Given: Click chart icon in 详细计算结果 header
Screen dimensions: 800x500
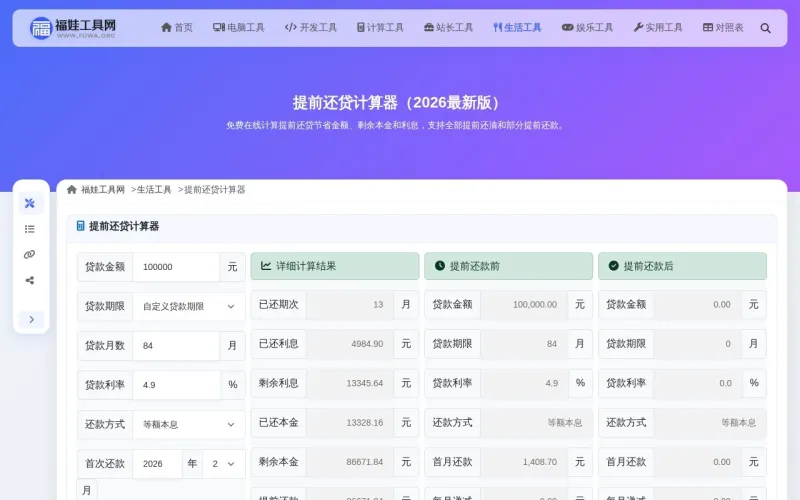Looking at the screenshot, I should (x=266, y=266).
